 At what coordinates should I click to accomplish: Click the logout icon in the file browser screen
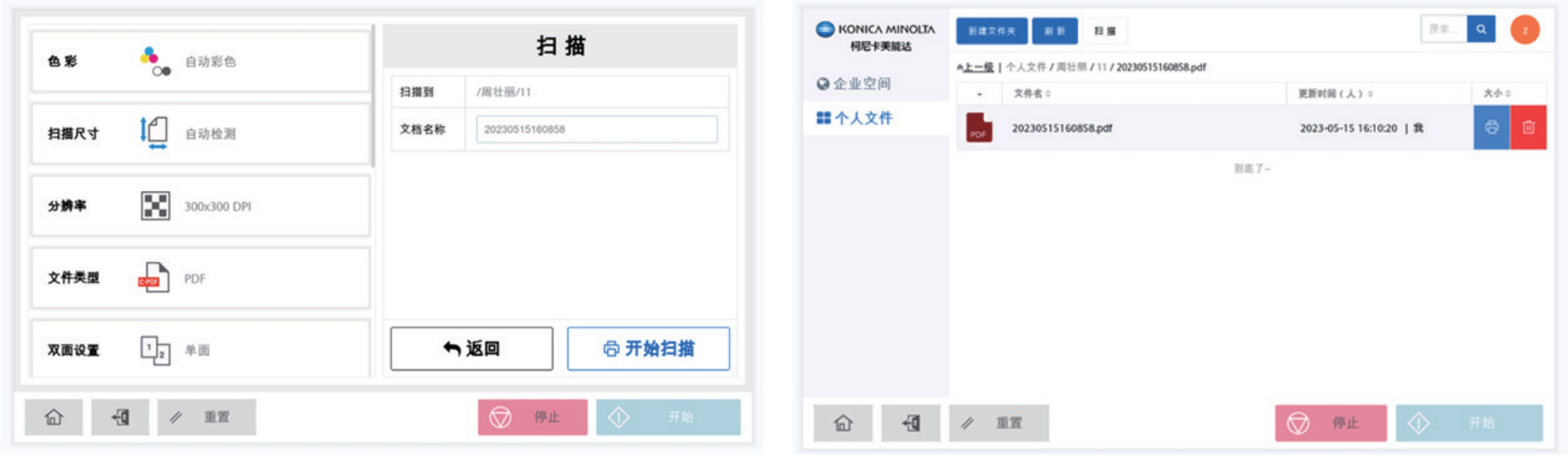[x=910, y=423]
